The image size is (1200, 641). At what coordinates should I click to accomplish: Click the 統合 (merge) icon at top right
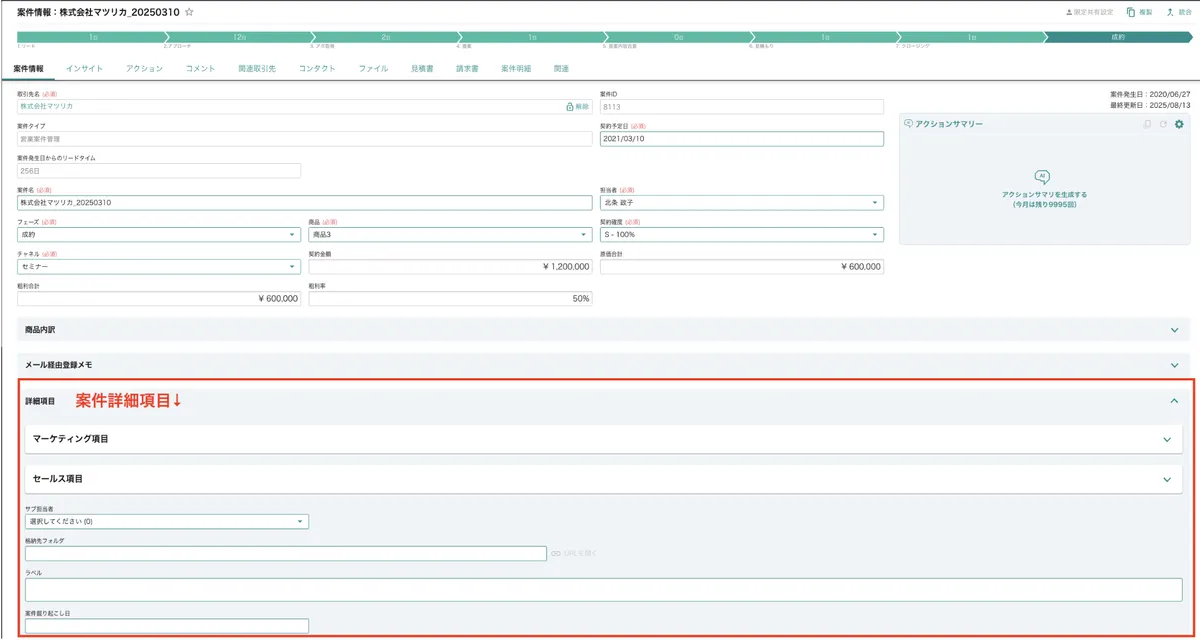(1170, 12)
